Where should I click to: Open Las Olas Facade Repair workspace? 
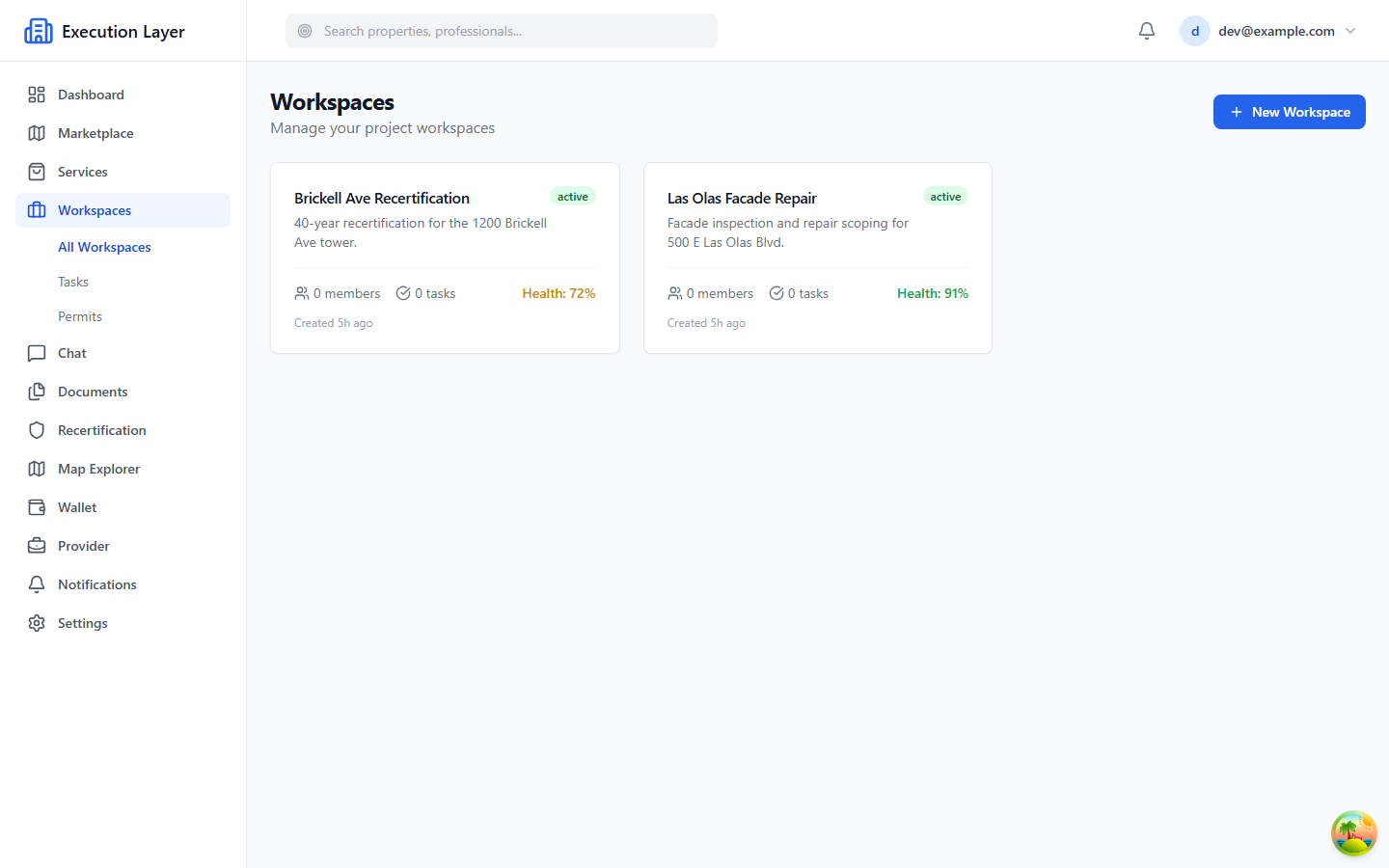tap(818, 258)
